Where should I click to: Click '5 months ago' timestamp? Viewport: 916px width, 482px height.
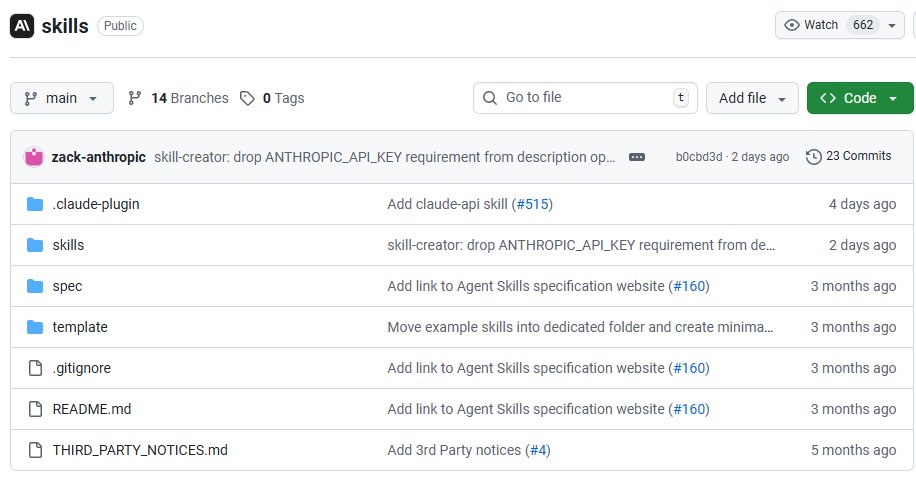(853, 450)
